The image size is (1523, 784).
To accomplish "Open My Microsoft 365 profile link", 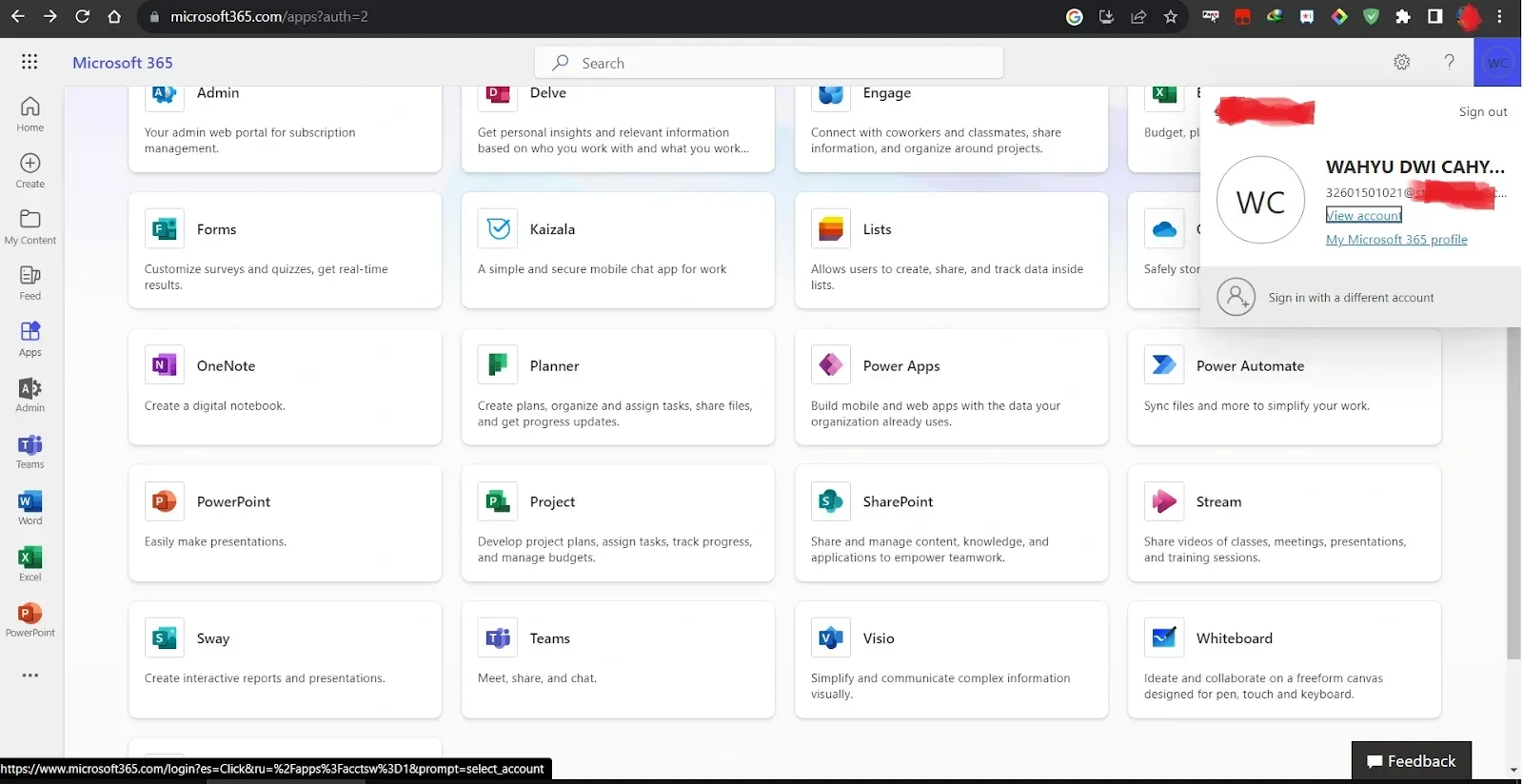I will (1396, 240).
